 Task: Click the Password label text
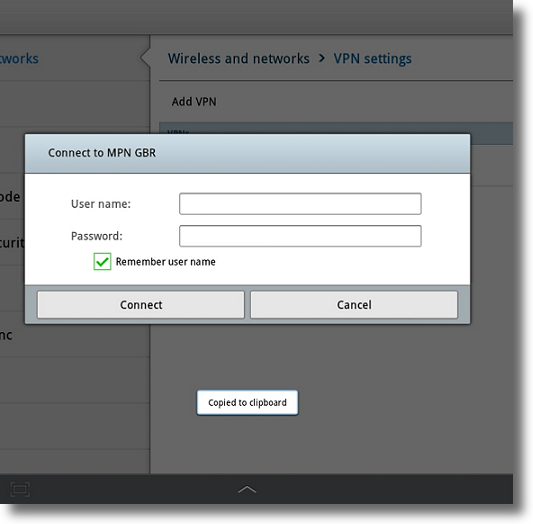click(x=97, y=236)
